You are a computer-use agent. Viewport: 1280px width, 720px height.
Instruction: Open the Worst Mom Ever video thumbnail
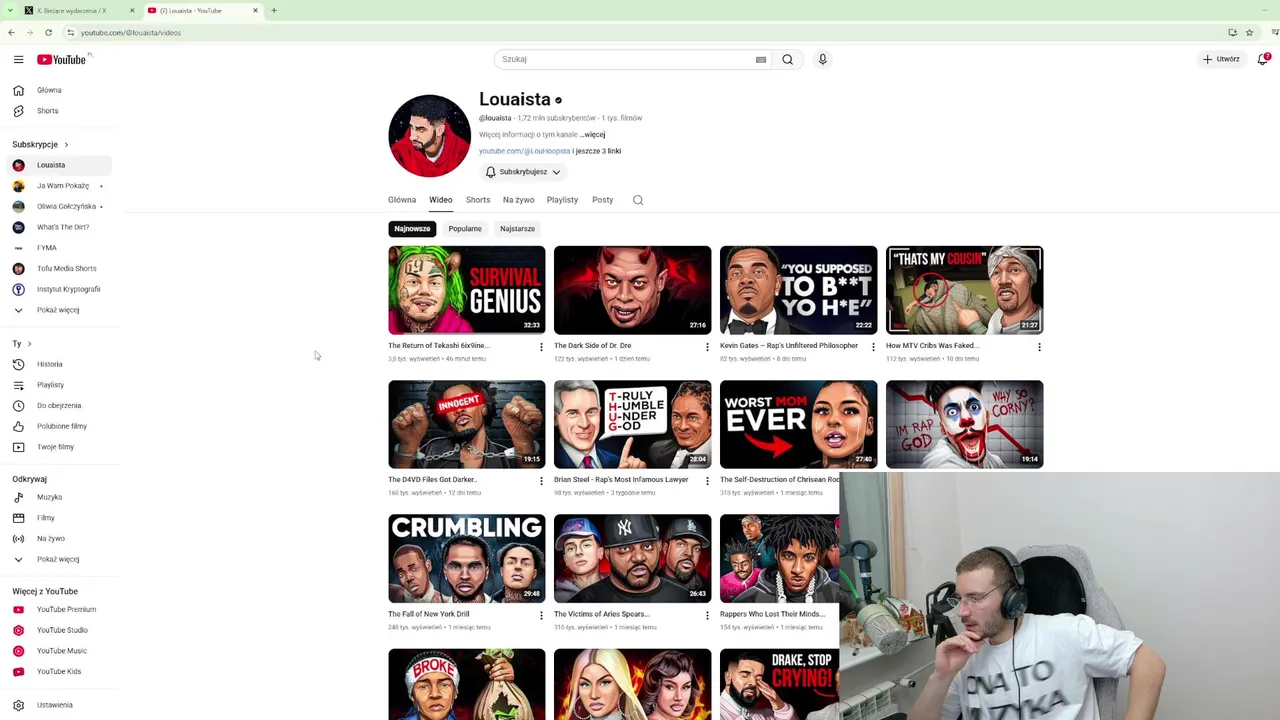(x=798, y=424)
